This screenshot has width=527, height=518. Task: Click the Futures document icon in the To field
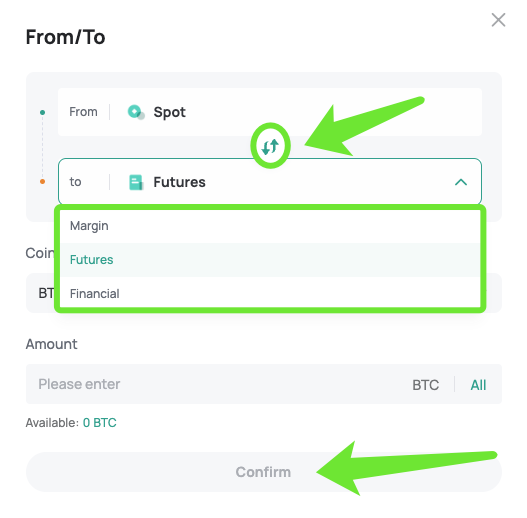point(136,182)
